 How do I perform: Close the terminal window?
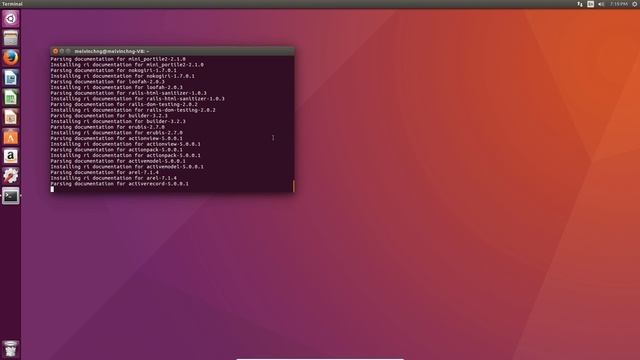pos(56,51)
